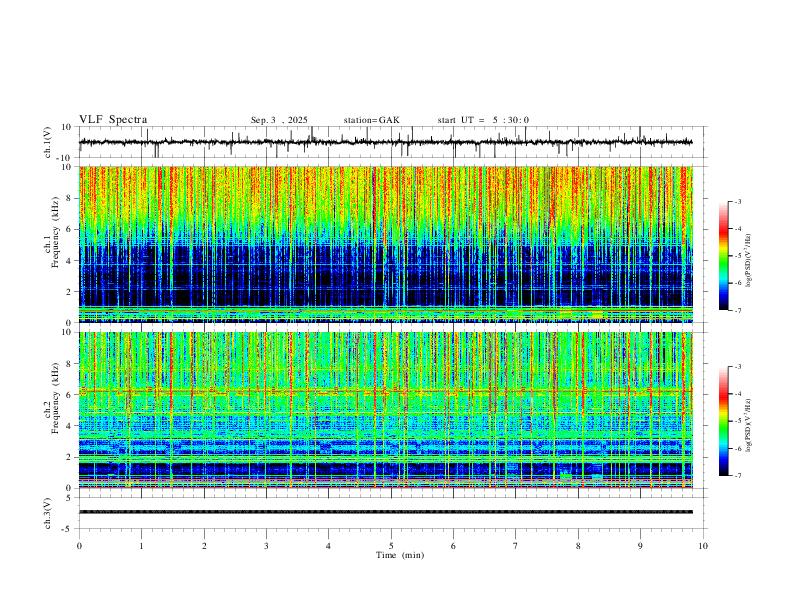Click the "VLF Spectra" plot title
792x612 pixels.
click(x=113, y=120)
